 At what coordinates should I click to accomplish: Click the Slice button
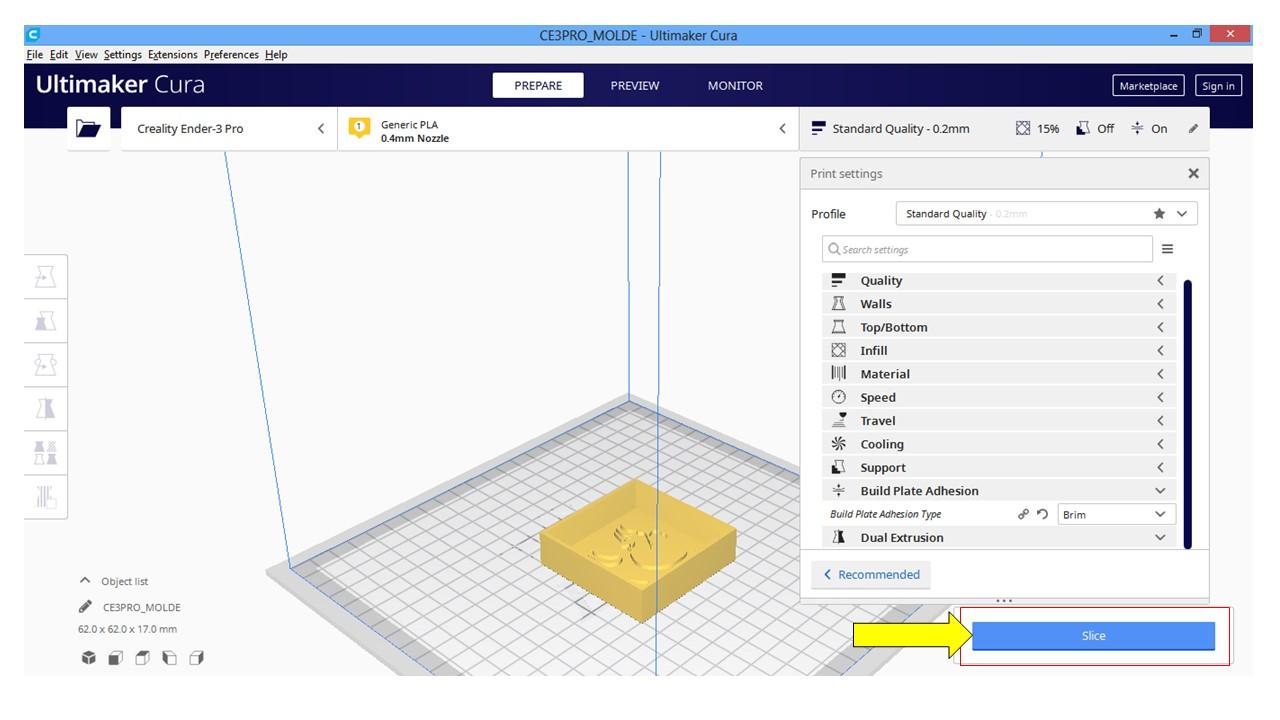tap(1093, 636)
